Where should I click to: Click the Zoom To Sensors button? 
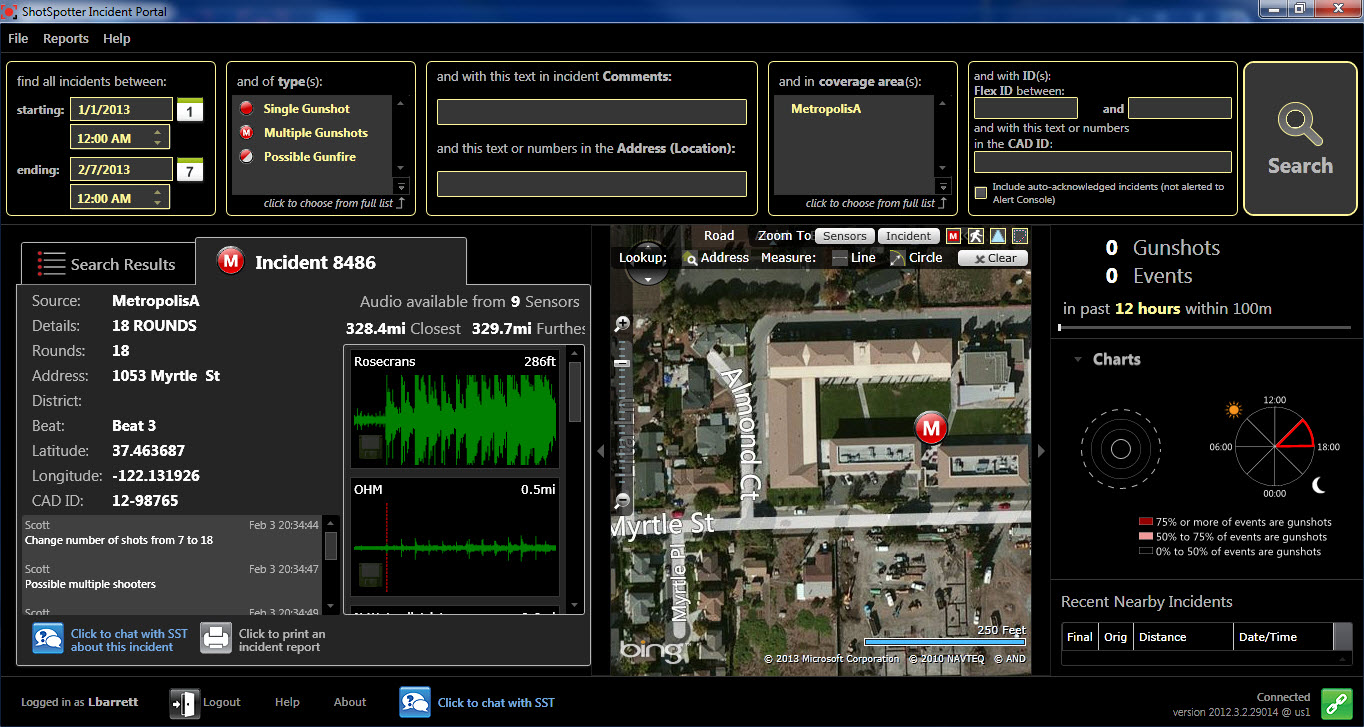click(844, 235)
